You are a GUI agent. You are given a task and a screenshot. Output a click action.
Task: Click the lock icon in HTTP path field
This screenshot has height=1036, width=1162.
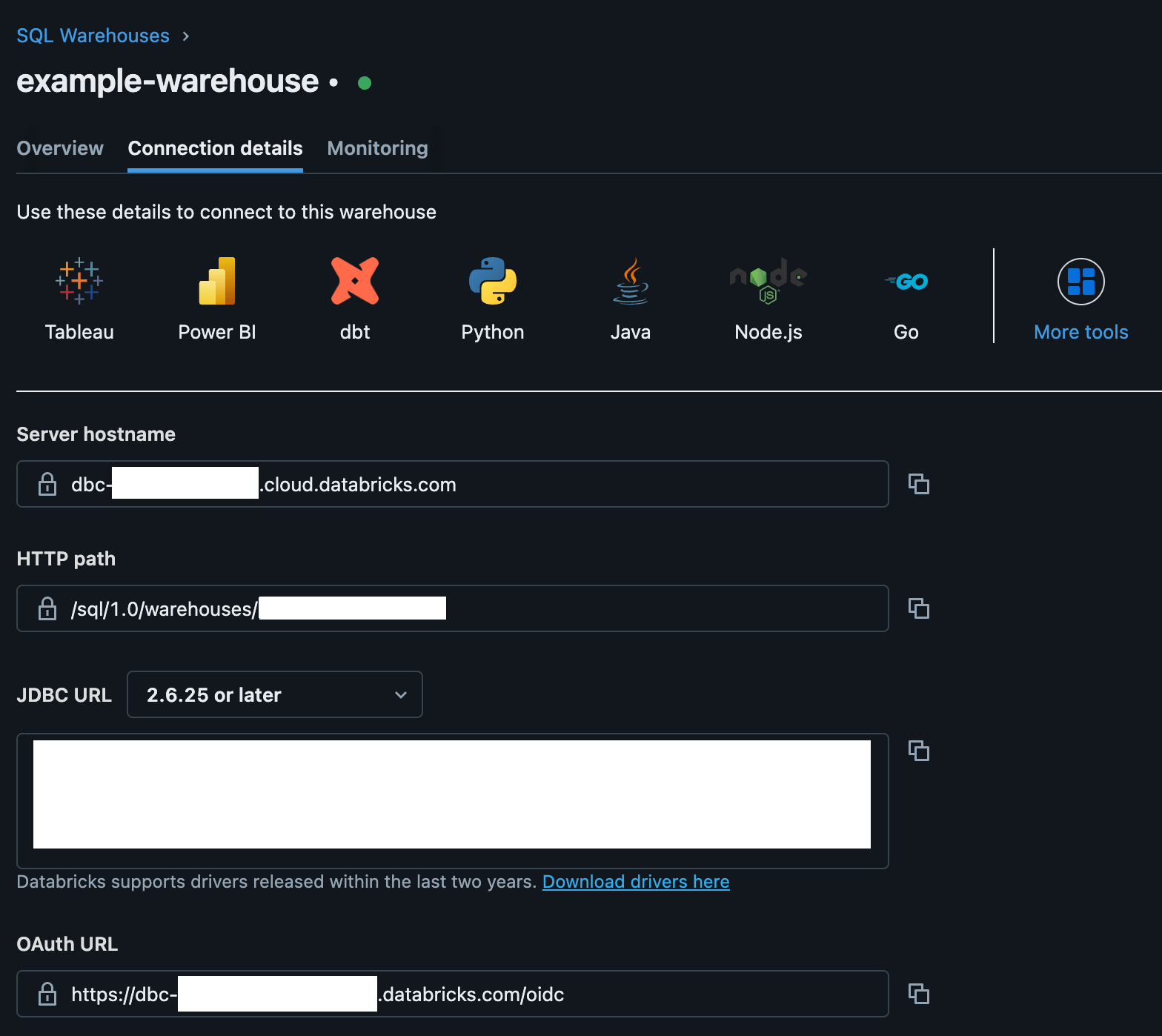47,608
